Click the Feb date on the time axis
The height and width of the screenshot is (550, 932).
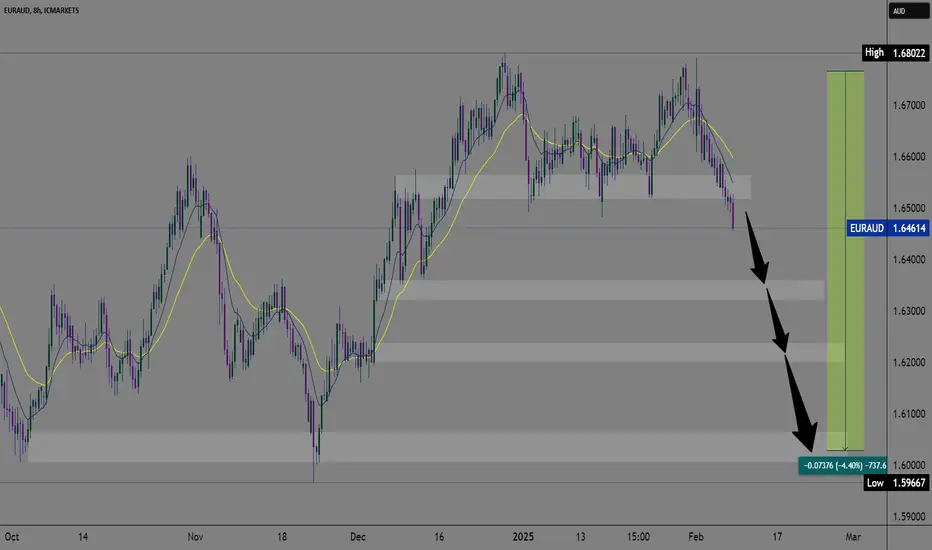pyautogui.click(x=696, y=537)
